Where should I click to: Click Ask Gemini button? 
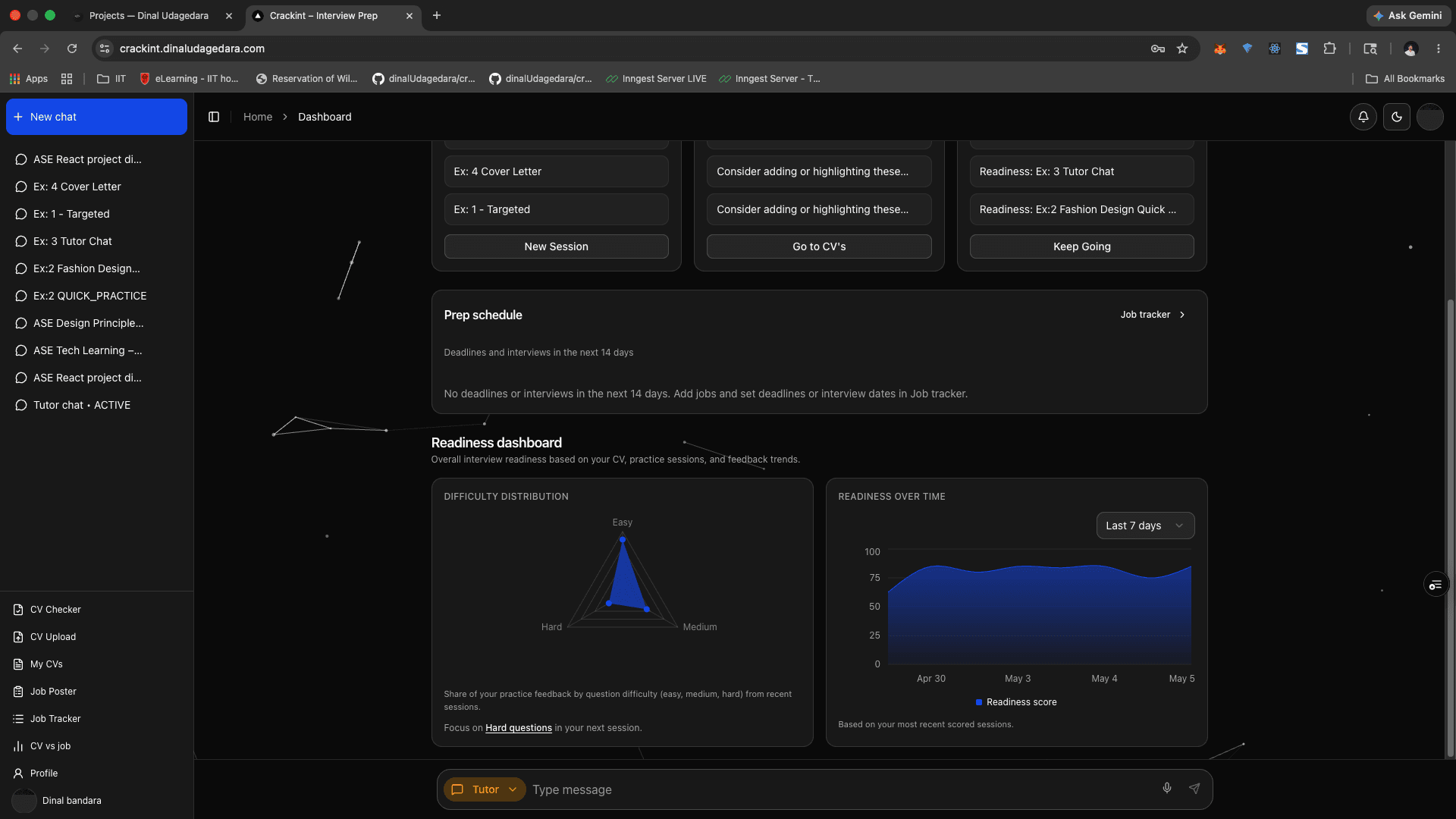pos(1407,15)
